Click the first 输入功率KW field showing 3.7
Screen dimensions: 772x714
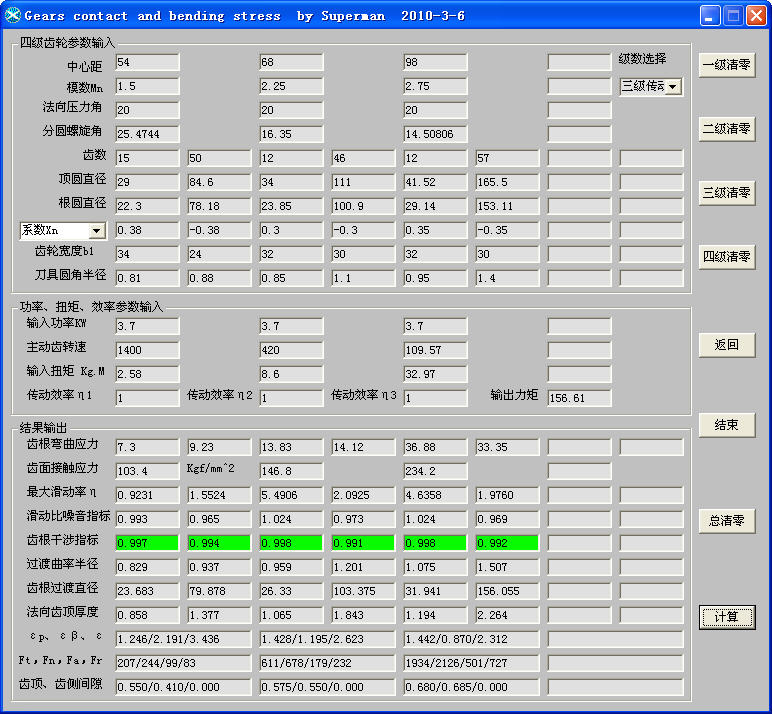point(147,326)
